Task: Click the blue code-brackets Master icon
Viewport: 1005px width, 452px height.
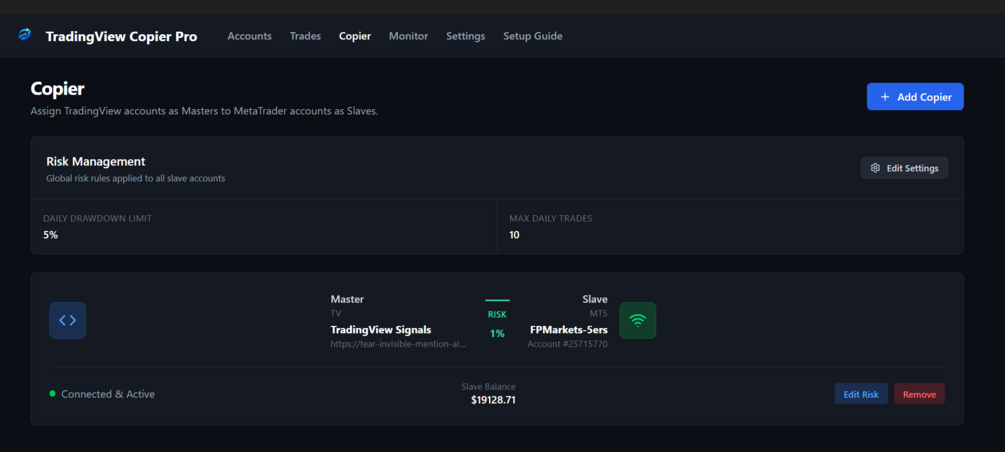Action: tap(67, 321)
